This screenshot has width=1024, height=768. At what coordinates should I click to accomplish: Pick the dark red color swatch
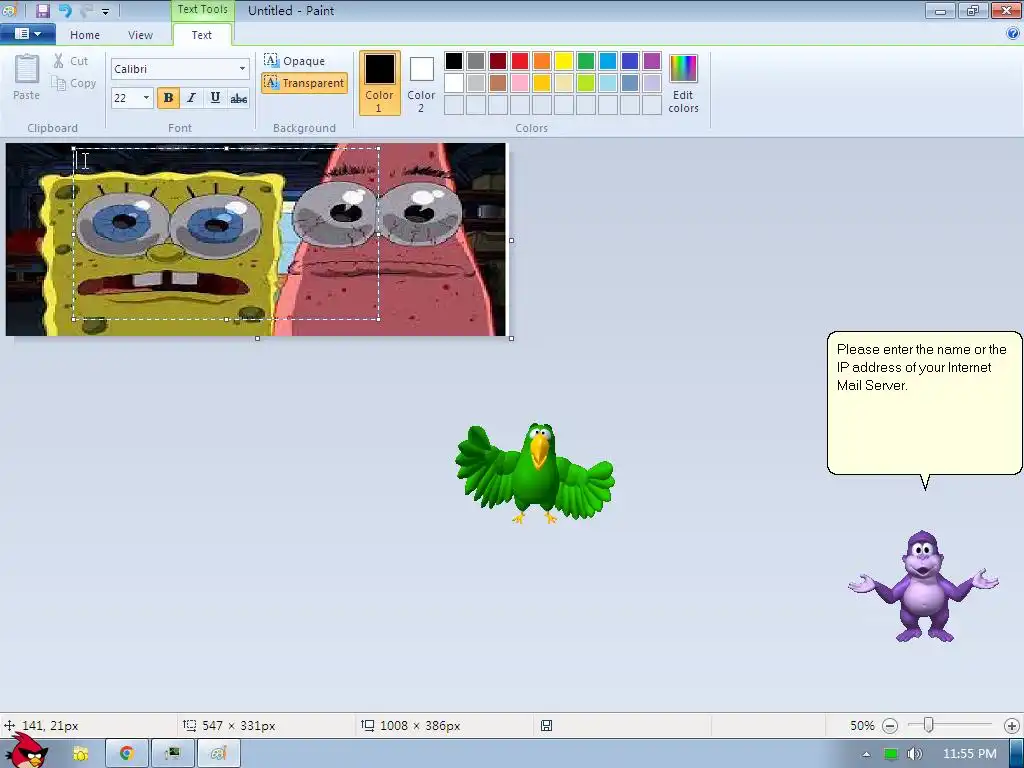pyautogui.click(x=498, y=61)
